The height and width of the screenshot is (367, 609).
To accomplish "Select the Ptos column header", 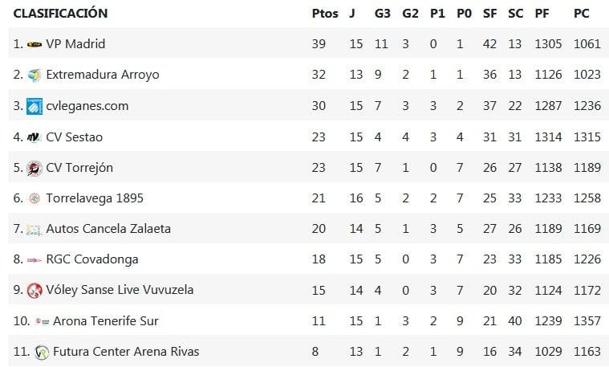I will coord(325,14).
